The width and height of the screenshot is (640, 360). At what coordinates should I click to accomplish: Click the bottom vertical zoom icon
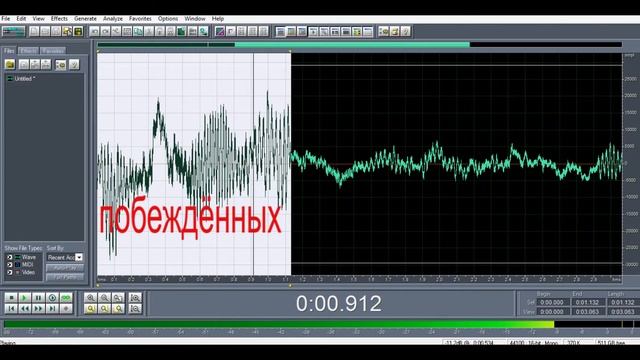click(x=135, y=309)
